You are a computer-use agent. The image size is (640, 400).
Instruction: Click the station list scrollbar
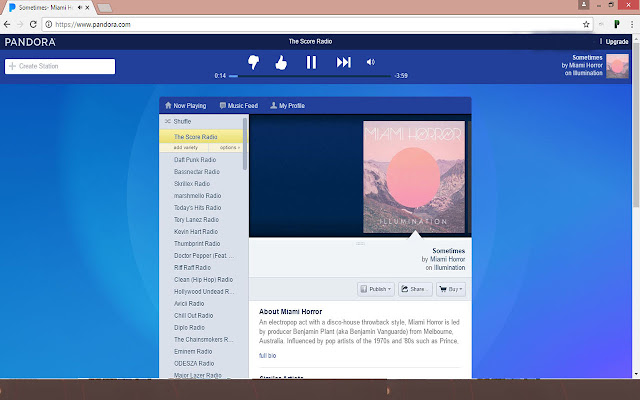pos(245,144)
